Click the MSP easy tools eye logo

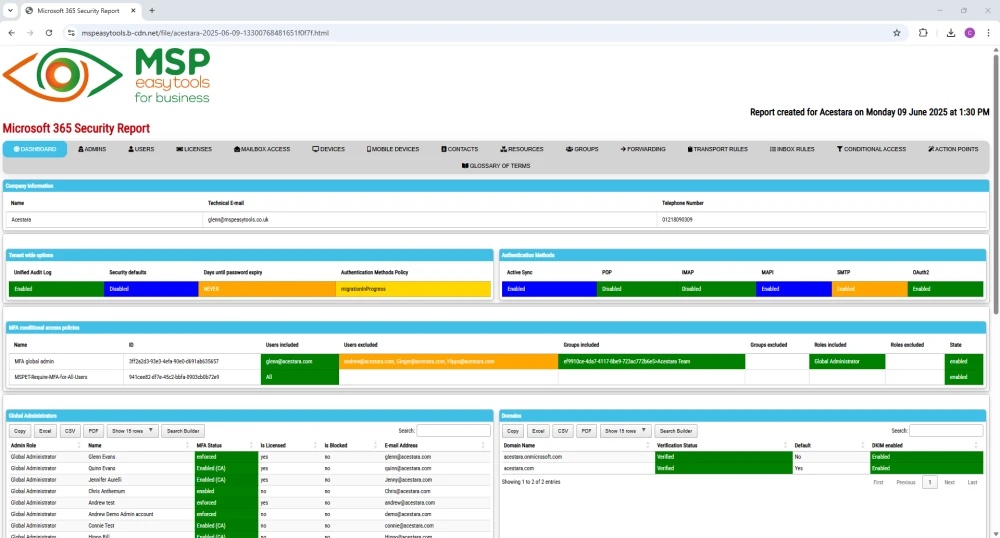(62, 75)
